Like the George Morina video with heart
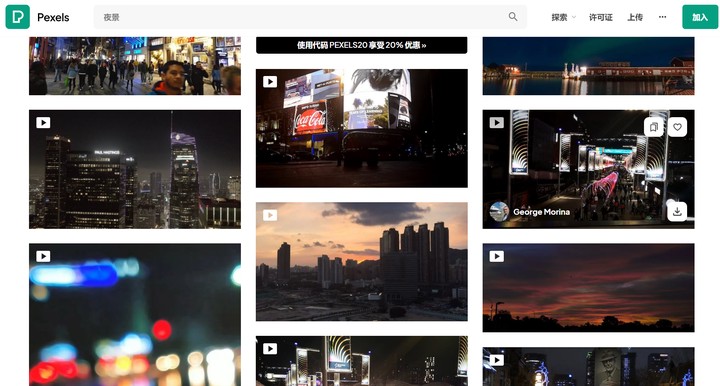This screenshot has height=386, width=720. [677, 127]
